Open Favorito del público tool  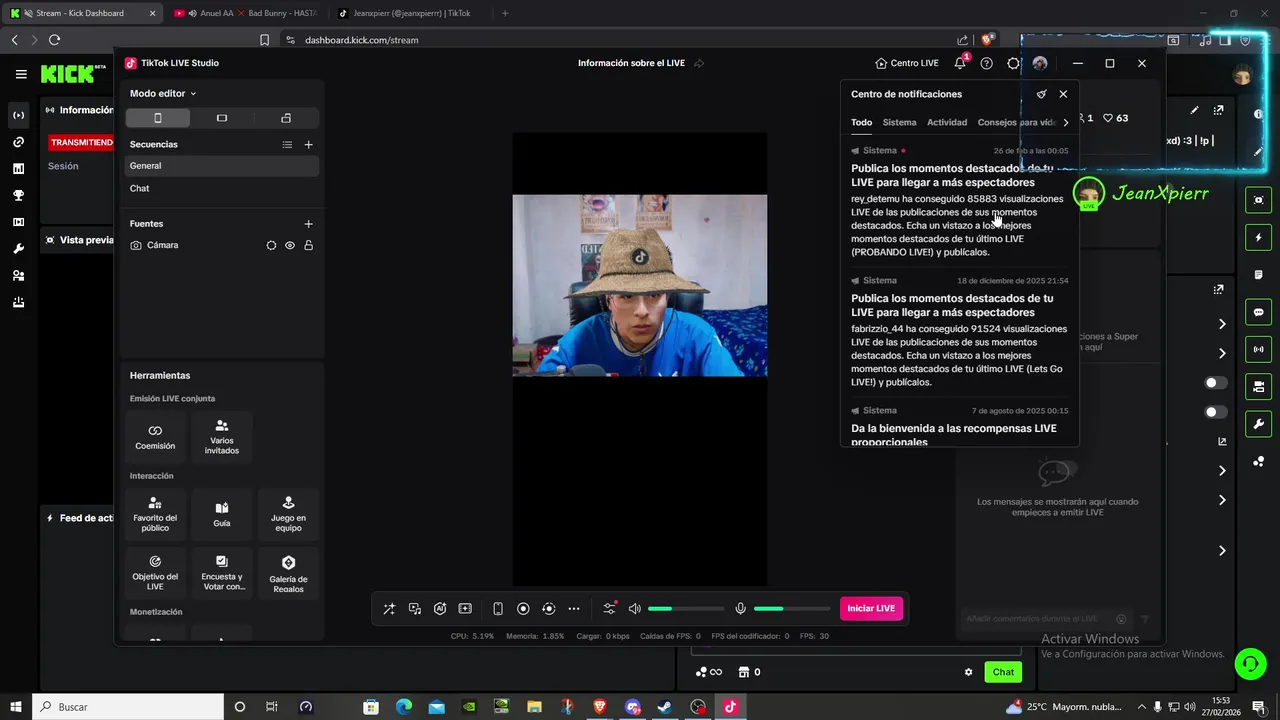click(x=155, y=514)
